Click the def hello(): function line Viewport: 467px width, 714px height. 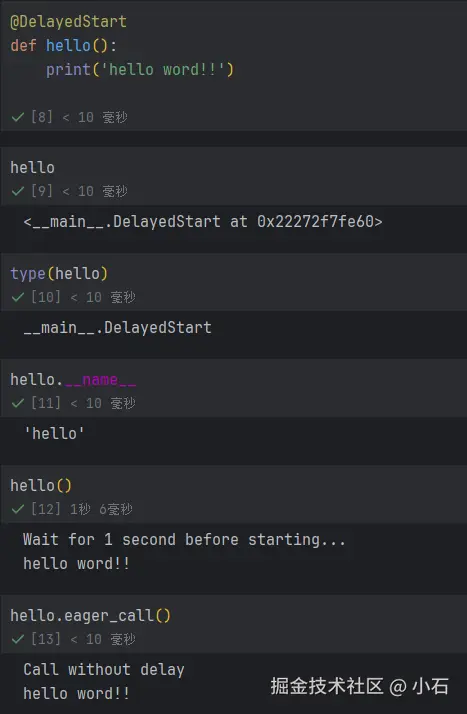point(63,46)
